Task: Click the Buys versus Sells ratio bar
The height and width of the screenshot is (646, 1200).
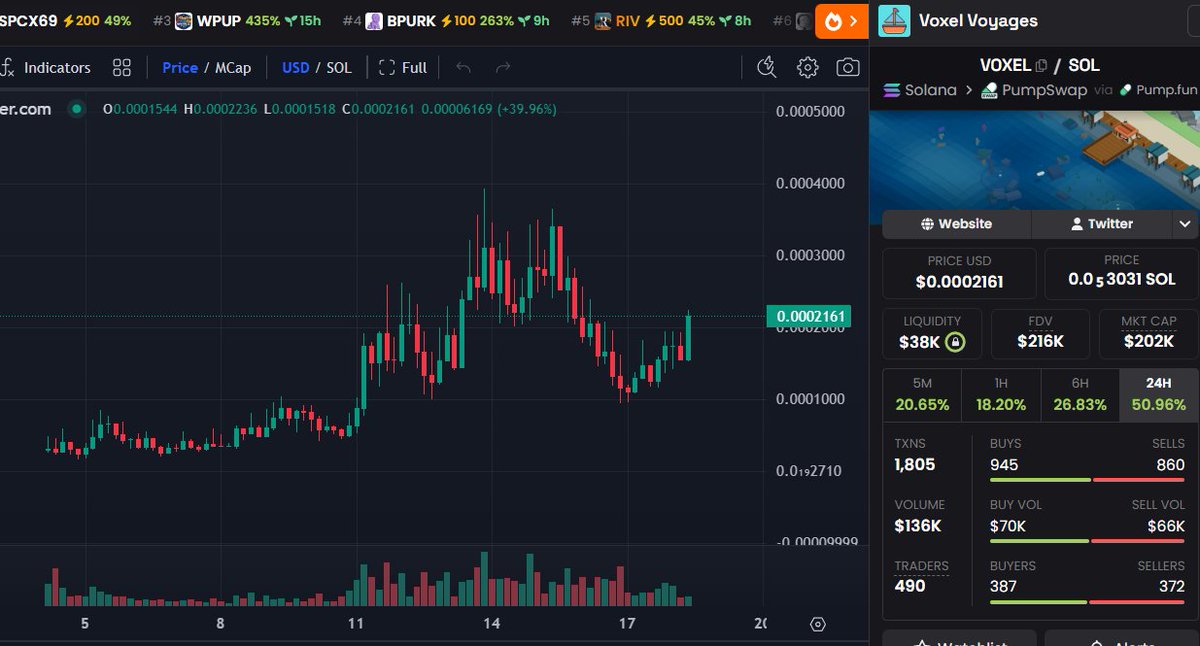Action: (1087, 480)
